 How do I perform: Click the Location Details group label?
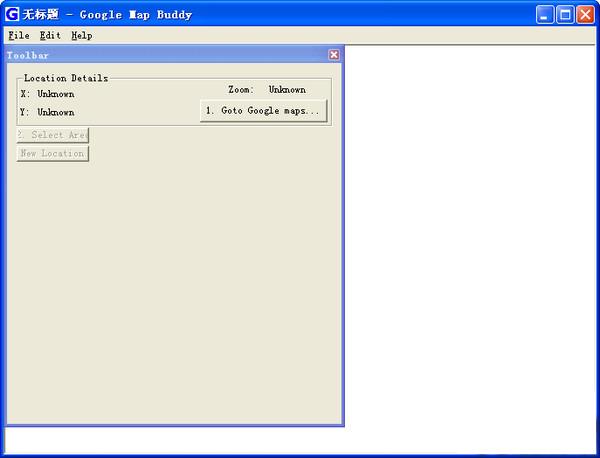(x=66, y=78)
